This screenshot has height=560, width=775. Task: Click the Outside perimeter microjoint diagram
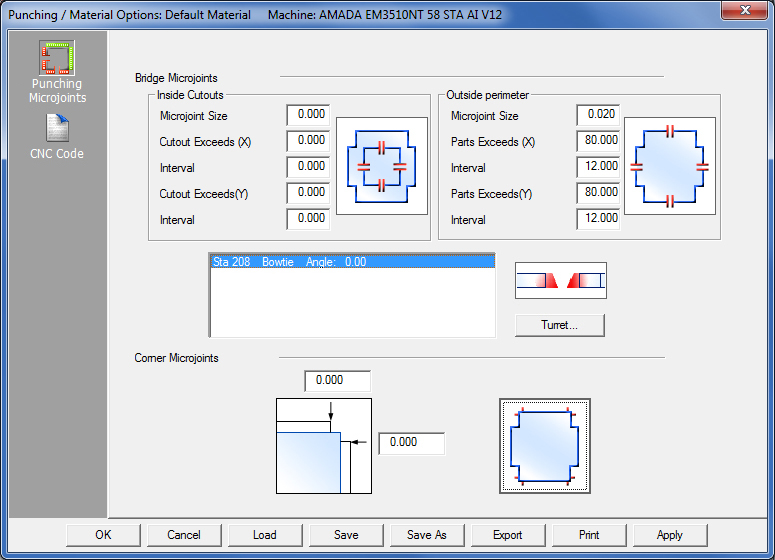[670, 166]
